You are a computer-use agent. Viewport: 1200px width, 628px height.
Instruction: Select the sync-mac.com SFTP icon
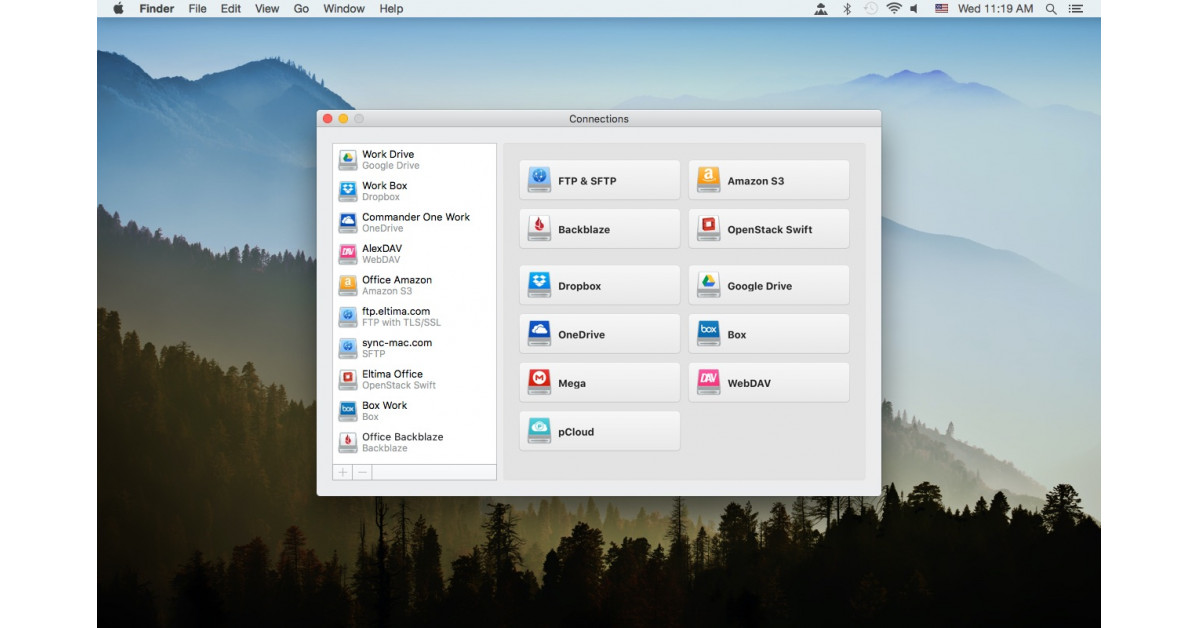tap(348, 348)
